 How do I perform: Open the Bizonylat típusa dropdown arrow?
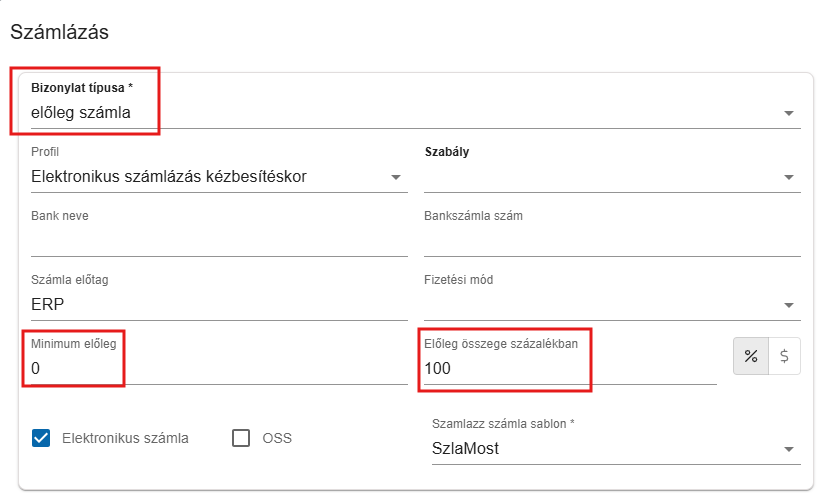click(789, 113)
